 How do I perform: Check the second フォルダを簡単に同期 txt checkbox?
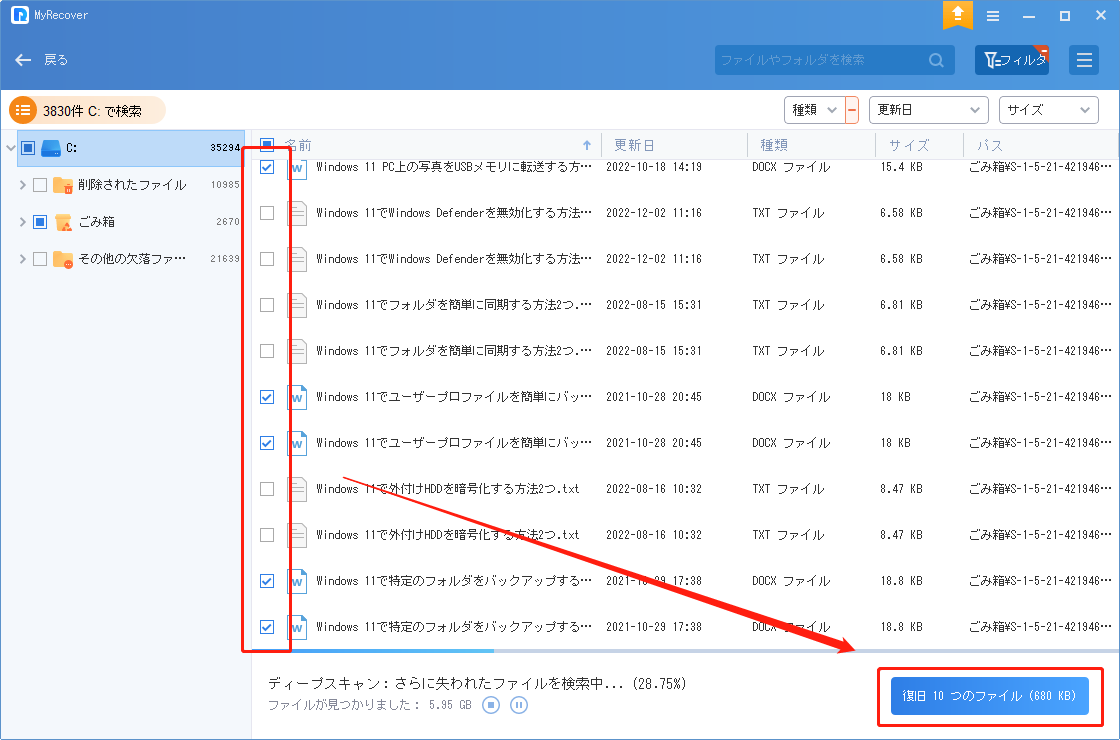266,351
